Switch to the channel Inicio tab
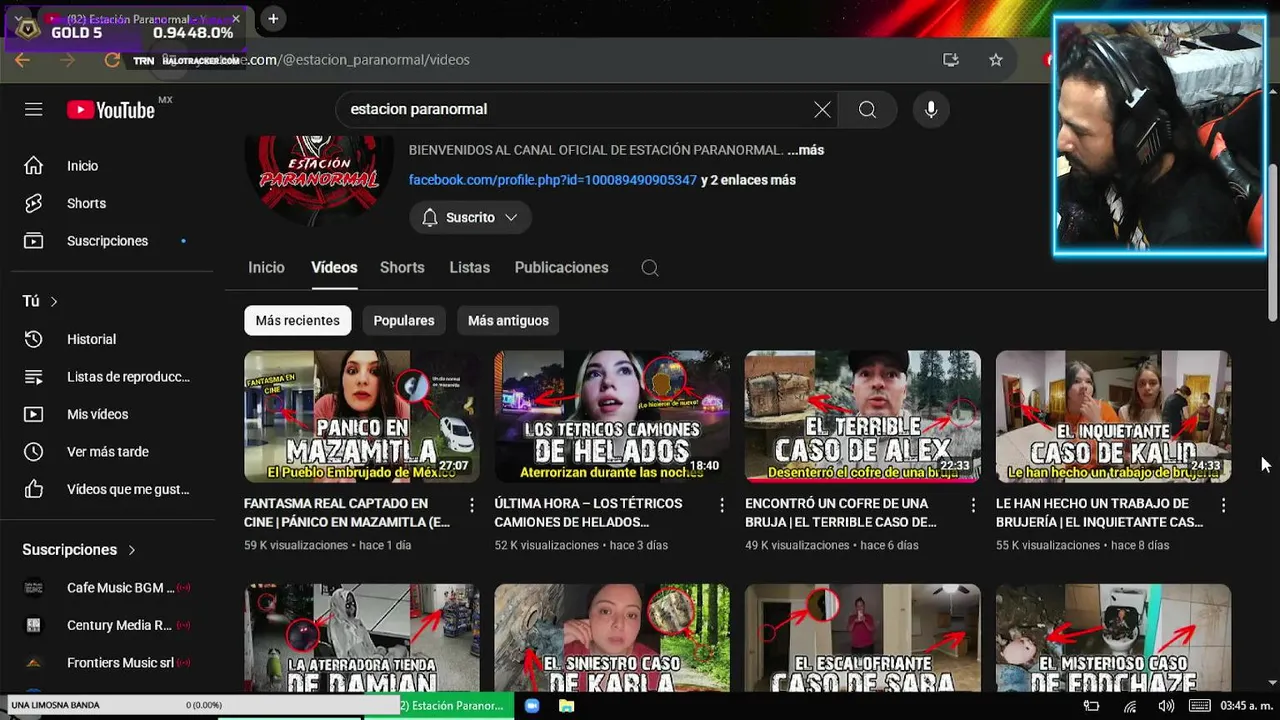The height and width of the screenshot is (720, 1280). (266, 268)
